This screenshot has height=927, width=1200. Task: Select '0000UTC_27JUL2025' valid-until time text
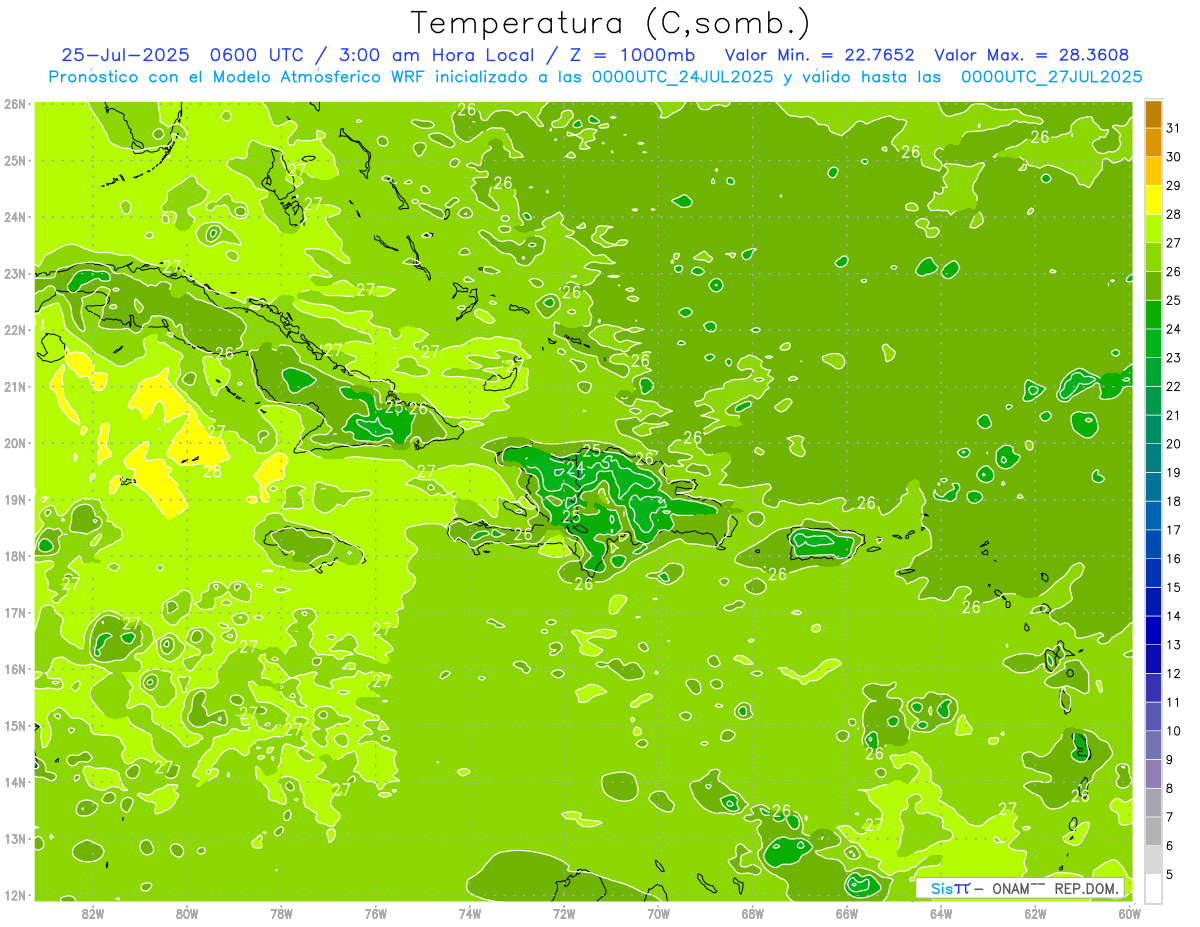[1052, 76]
